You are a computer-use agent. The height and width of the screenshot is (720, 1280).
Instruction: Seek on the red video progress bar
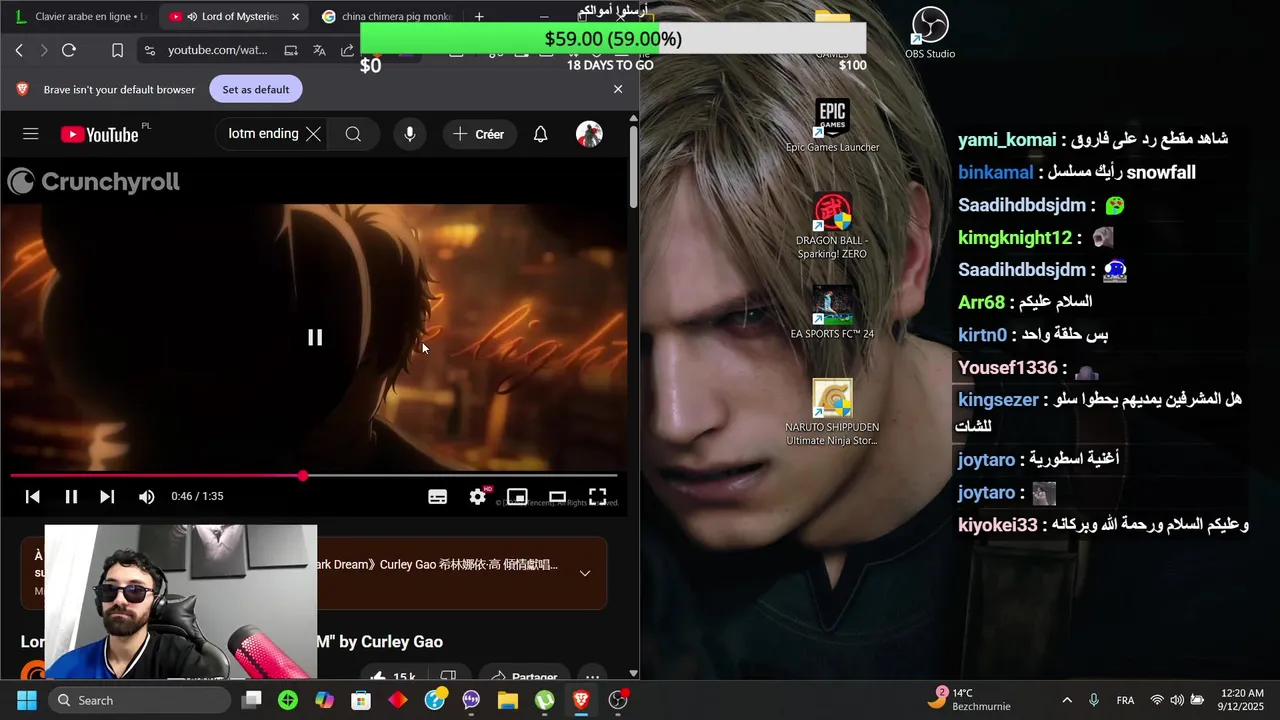tap(314, 476)
